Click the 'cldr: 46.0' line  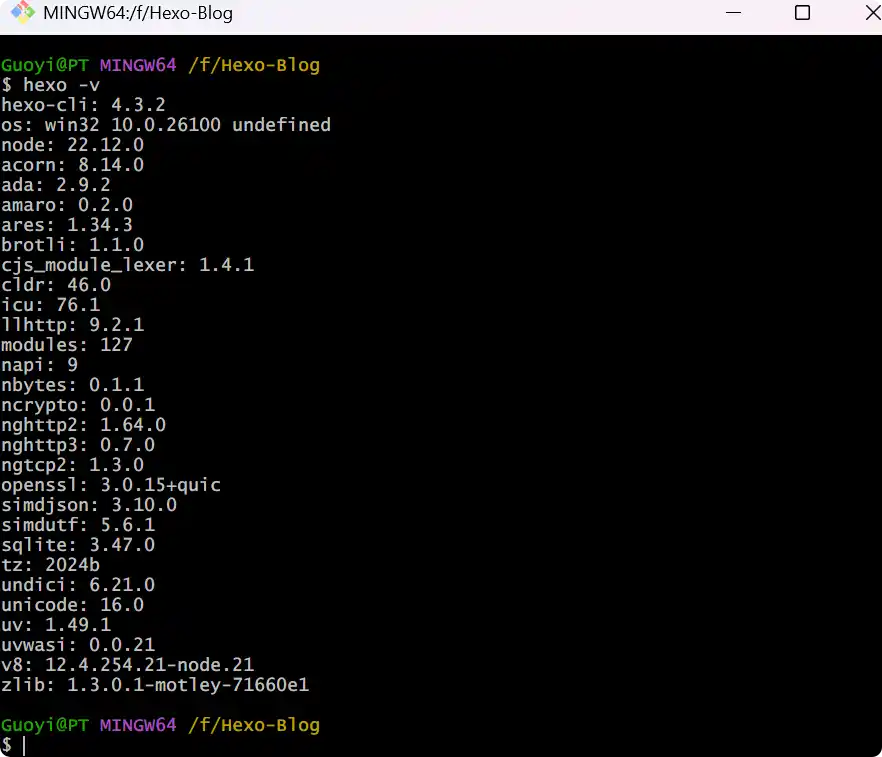pyautogui.click(x=56, y=285)
